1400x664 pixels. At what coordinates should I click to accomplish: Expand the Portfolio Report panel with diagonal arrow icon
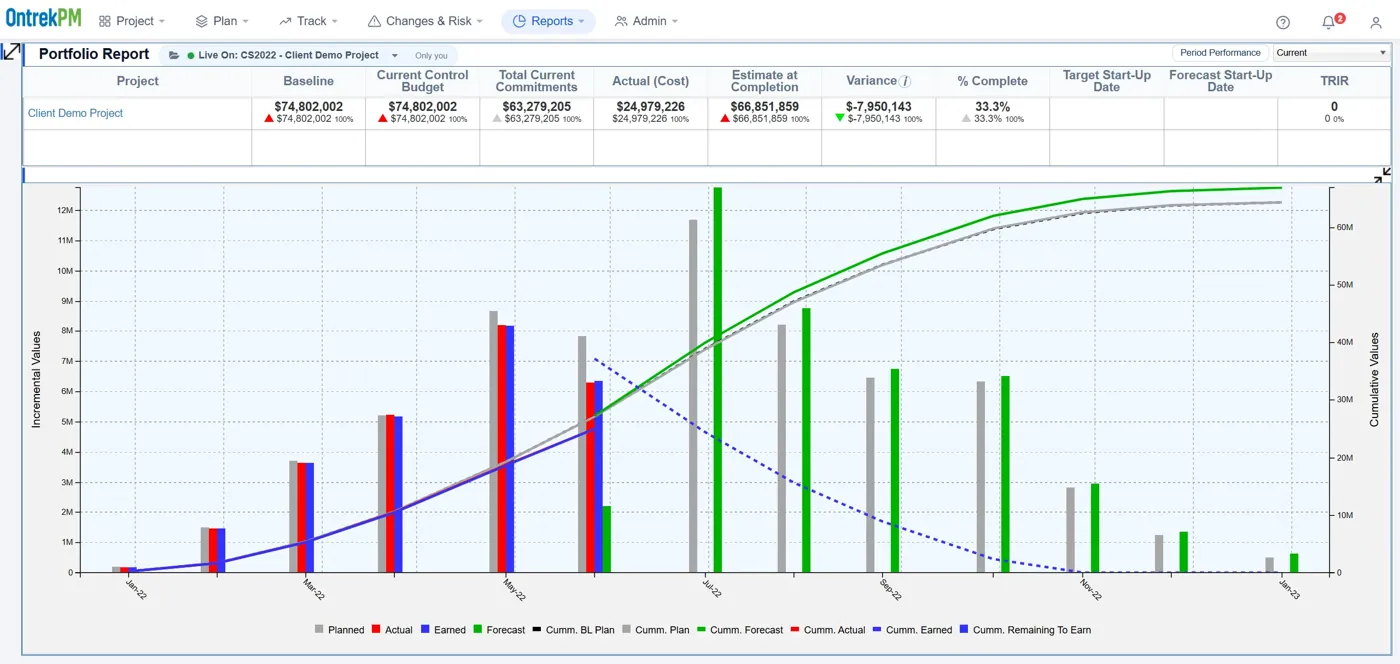[11, 52]
